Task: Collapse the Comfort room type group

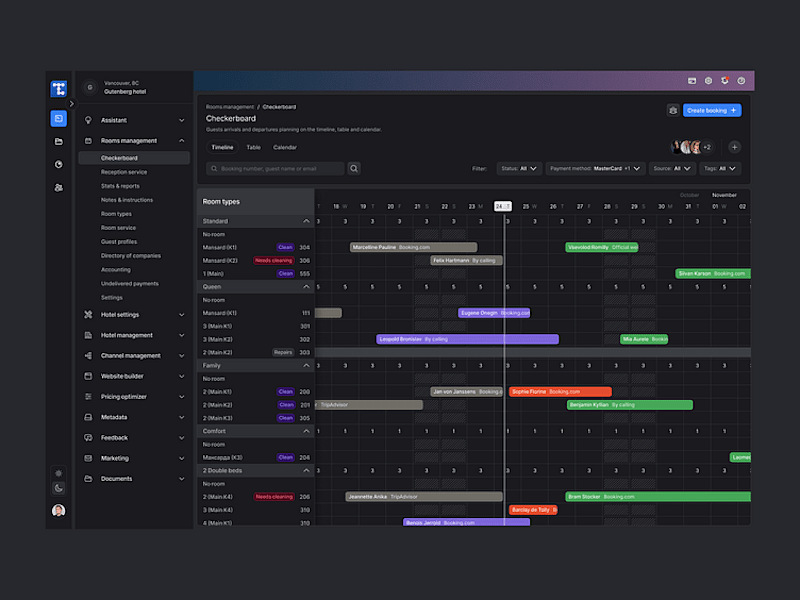Action: [x=306, y=431]
